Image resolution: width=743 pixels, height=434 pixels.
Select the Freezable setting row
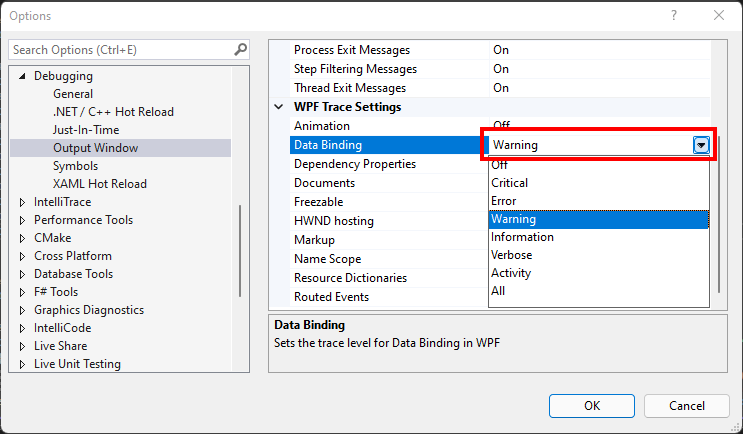(389, 202)
